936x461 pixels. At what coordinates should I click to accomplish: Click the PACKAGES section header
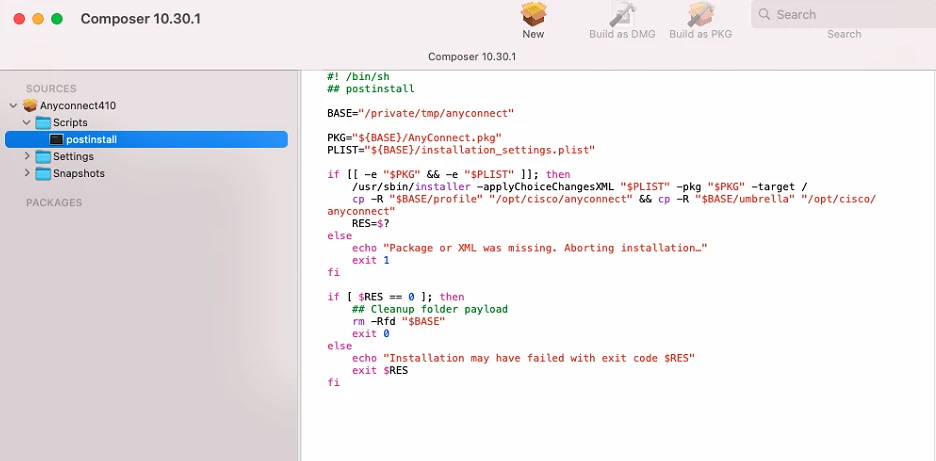(54, 202)
